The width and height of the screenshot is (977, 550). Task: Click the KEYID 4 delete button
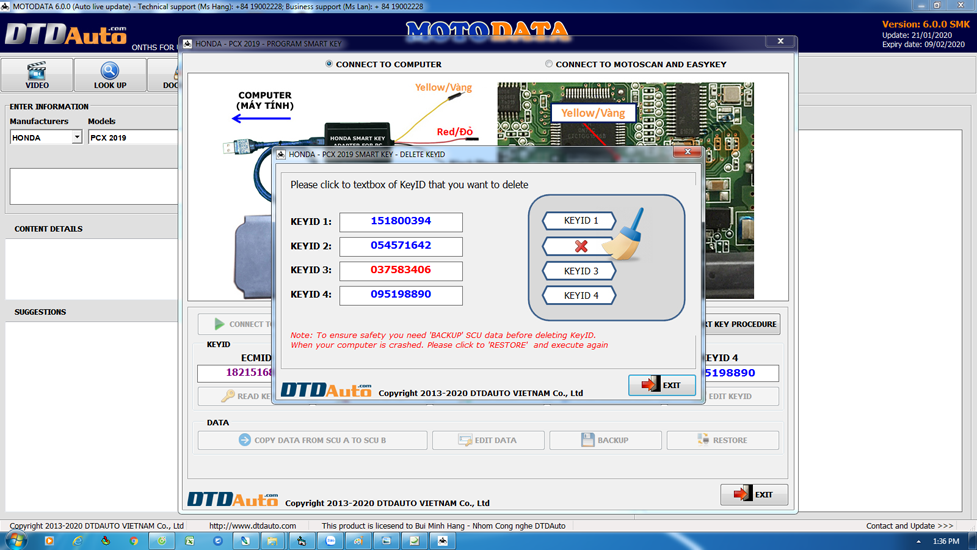click(x=579, y=295)
